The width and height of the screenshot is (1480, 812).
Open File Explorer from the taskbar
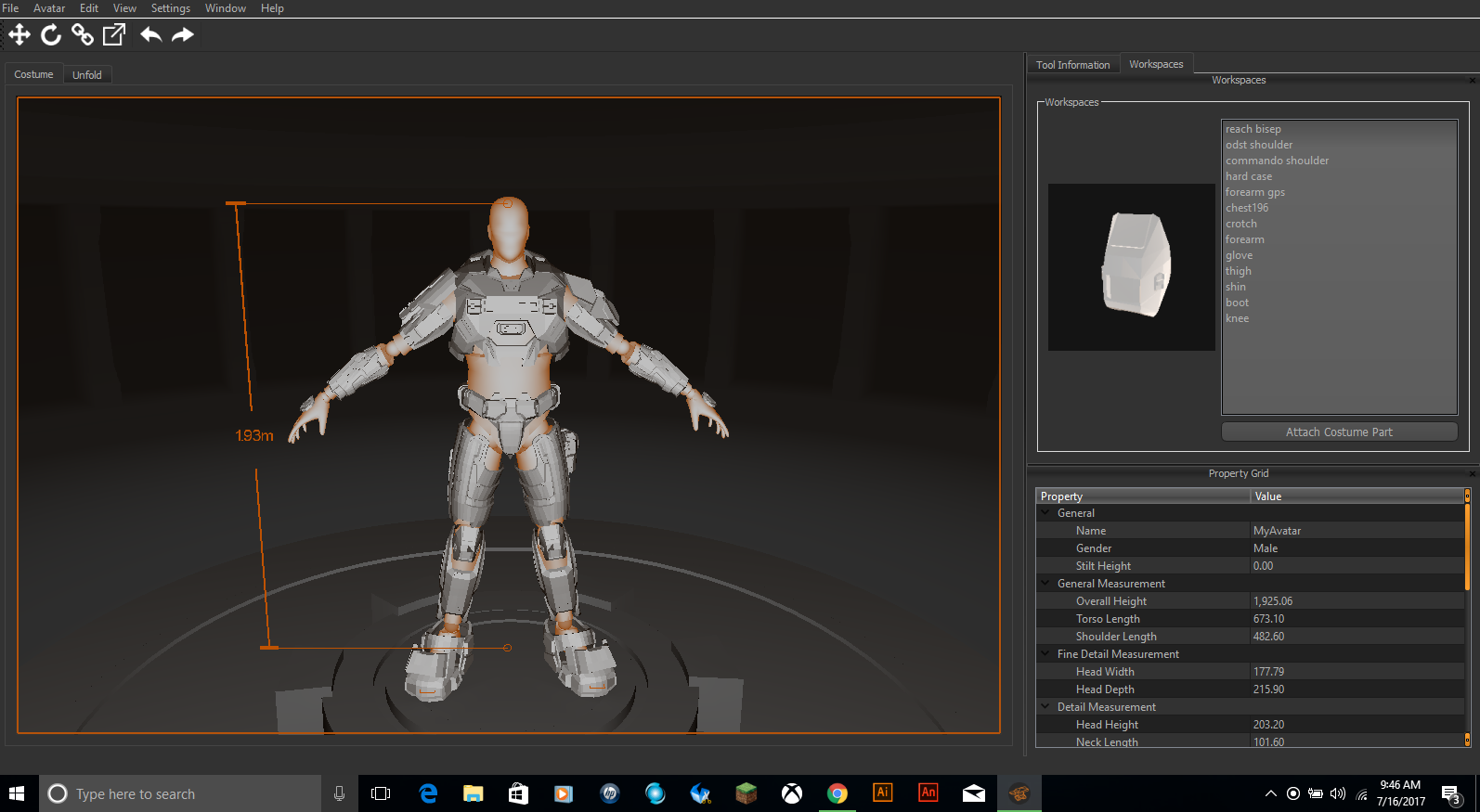474,793
